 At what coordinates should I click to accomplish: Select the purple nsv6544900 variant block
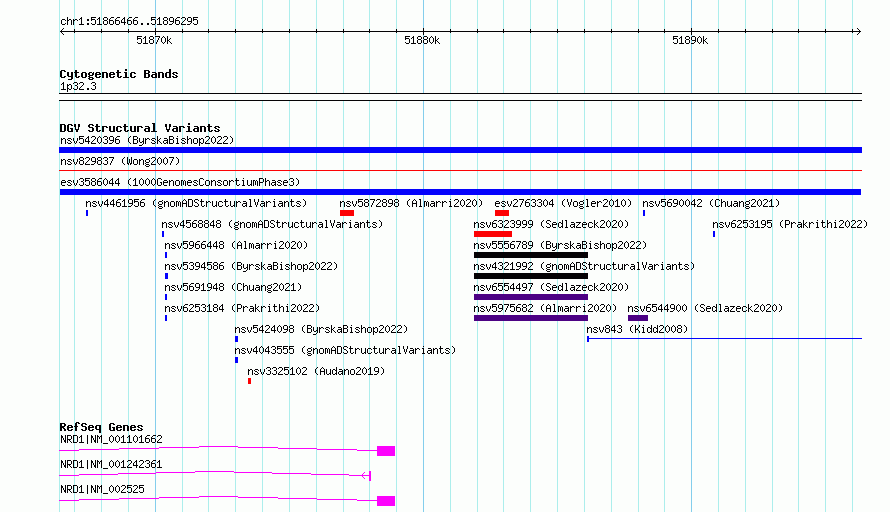tap(638, 318)
